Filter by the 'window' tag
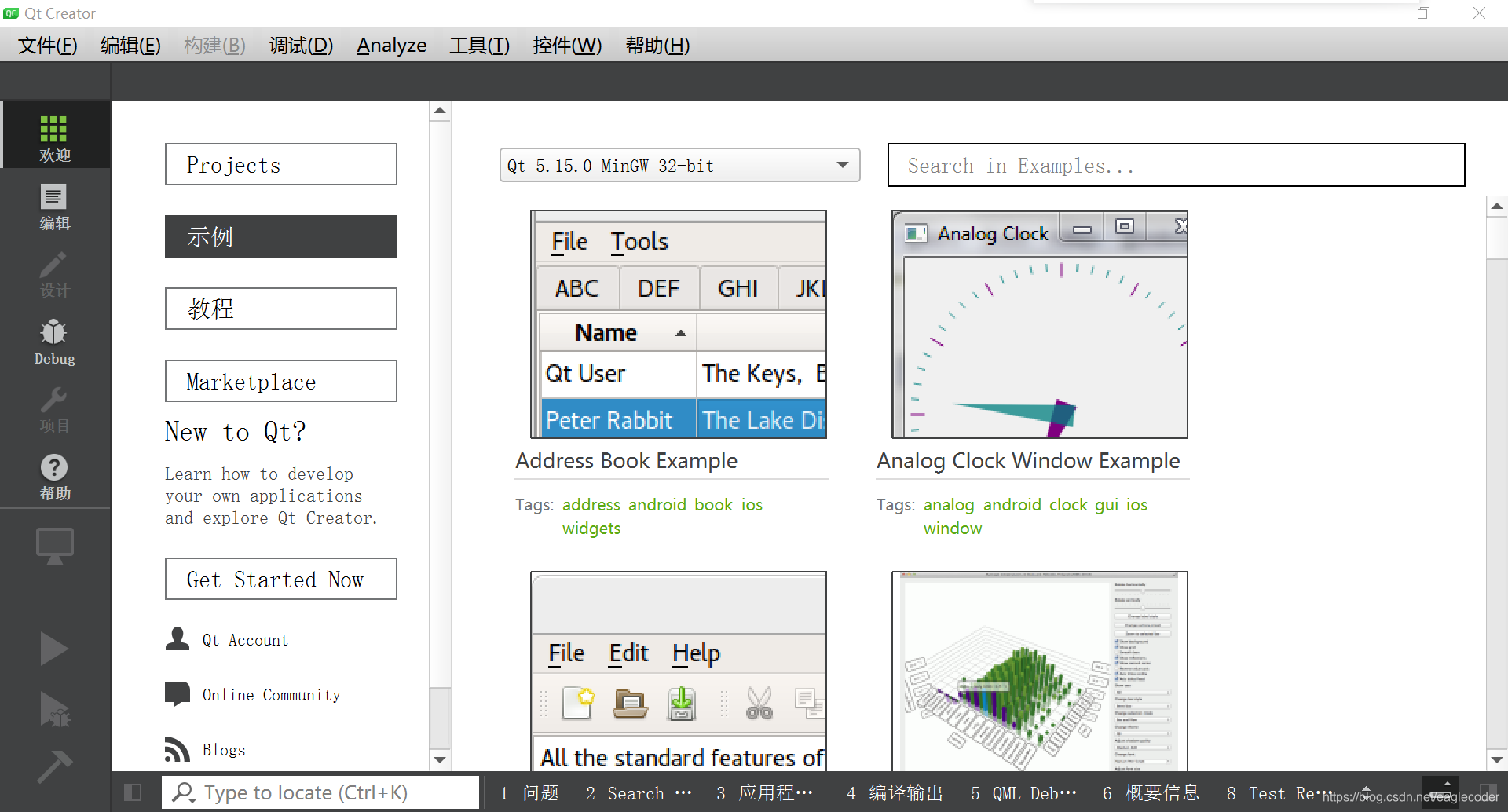 [953, 528]
